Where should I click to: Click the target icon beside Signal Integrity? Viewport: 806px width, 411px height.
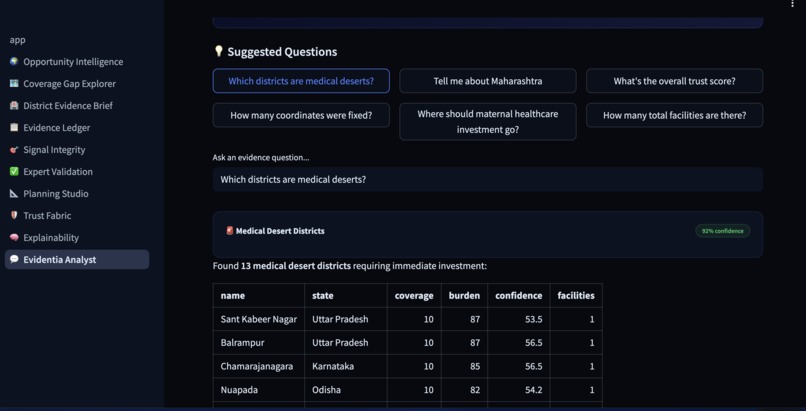14,150
